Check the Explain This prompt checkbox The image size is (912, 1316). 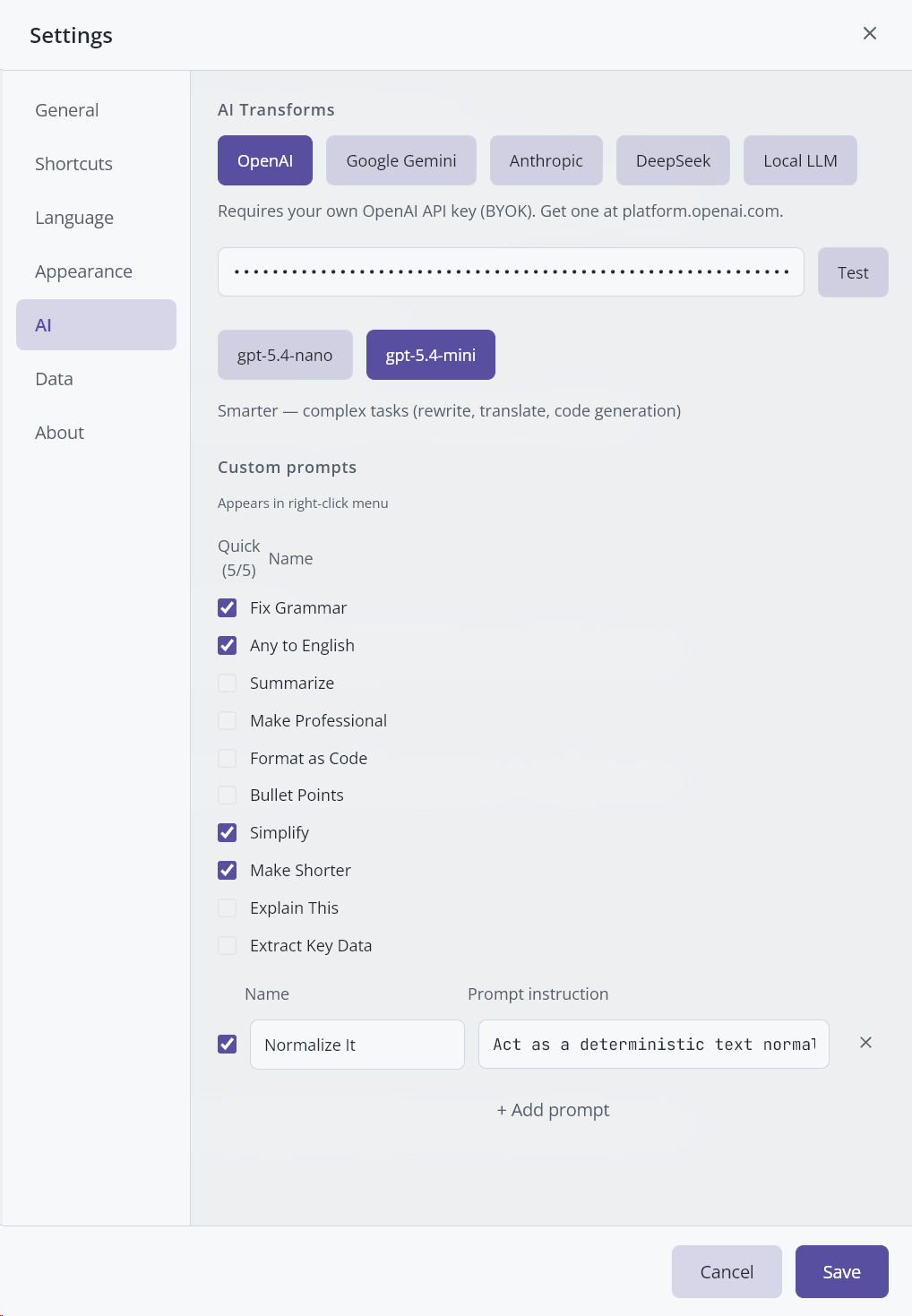[228, 907]
